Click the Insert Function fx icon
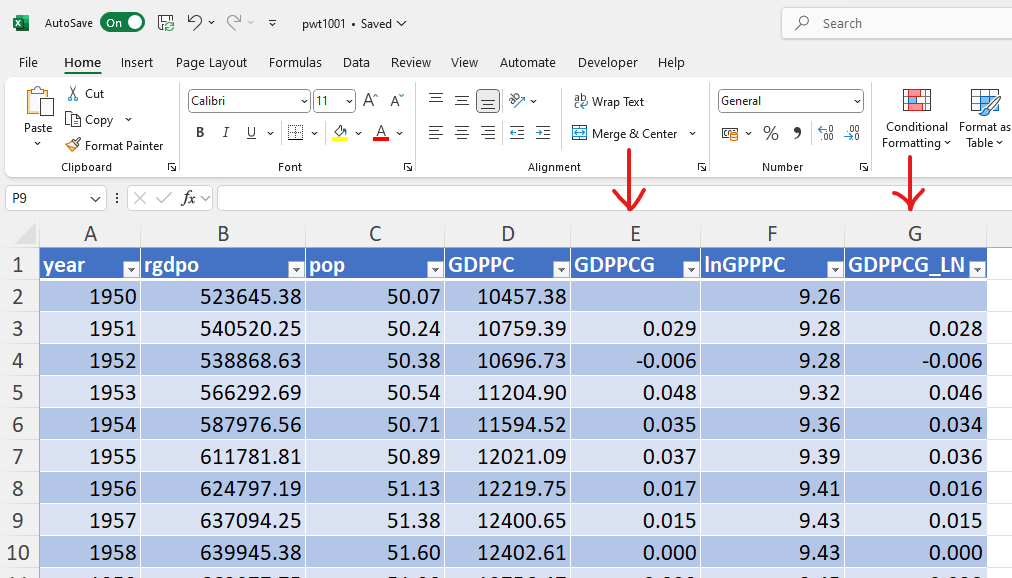Image resolution: width=1012 pixels, height=578 pixels. (x=188, y=198)
